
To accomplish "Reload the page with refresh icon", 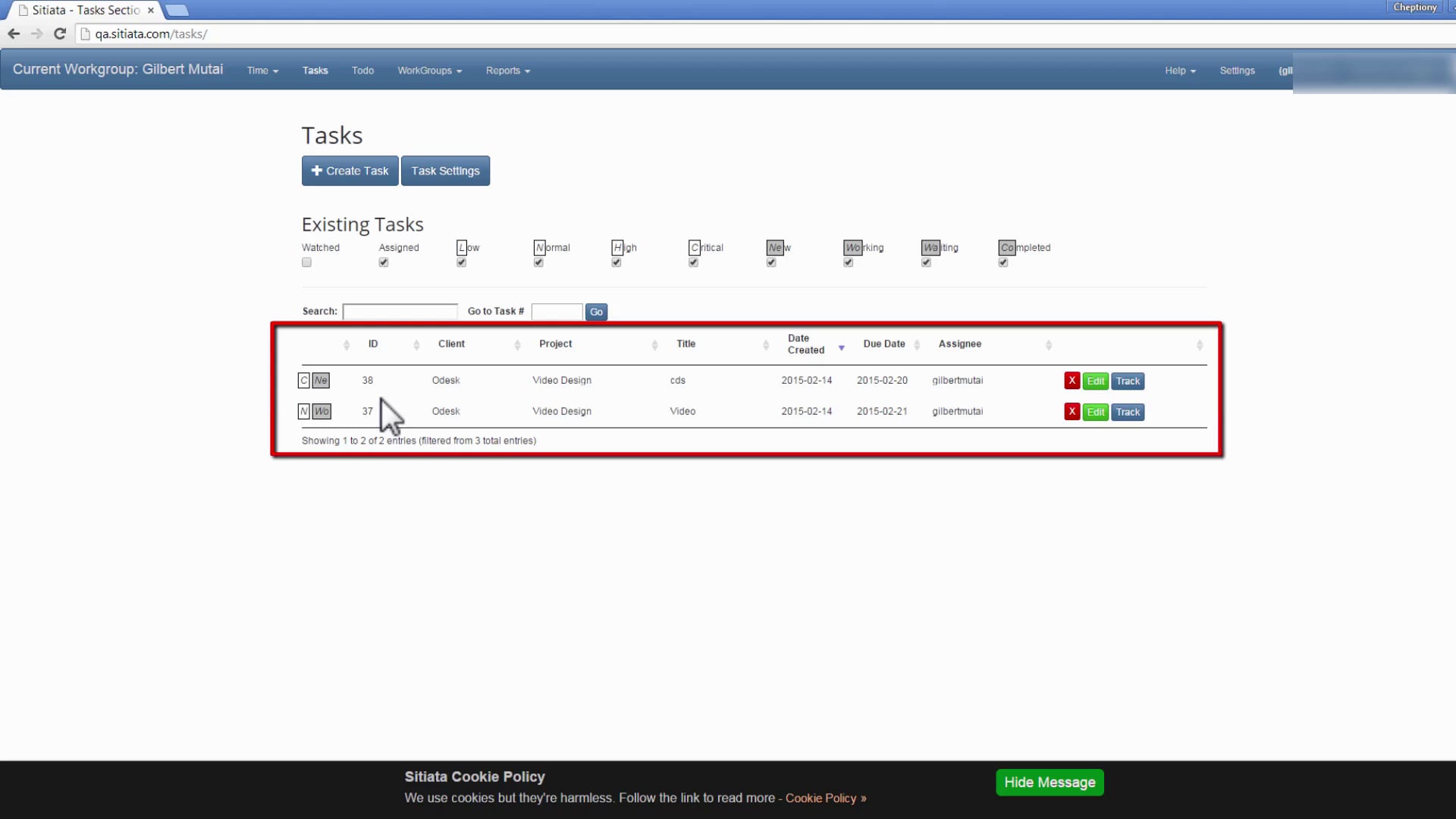I will 60,34.
